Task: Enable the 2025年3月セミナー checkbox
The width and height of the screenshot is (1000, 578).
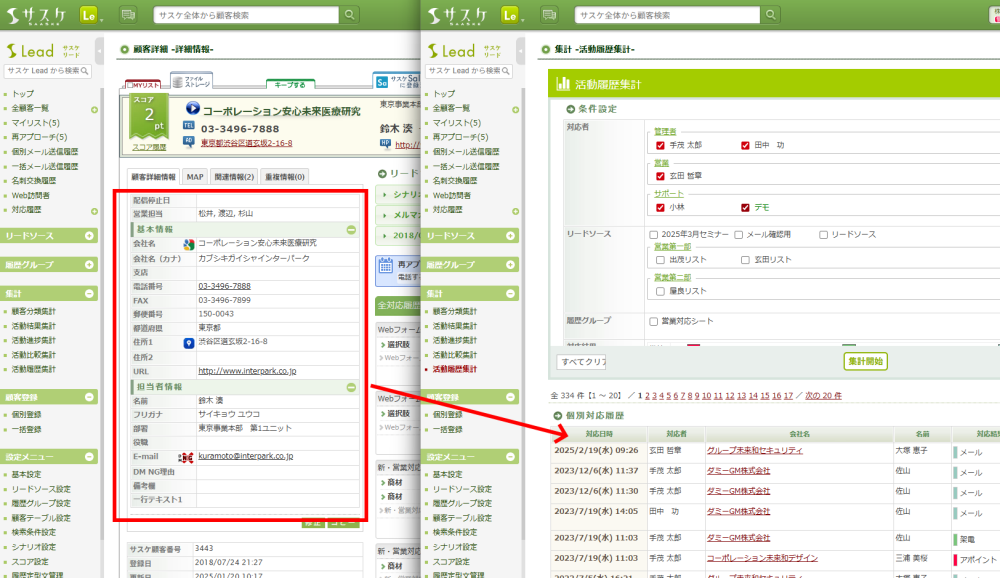Action: [653, 234]
